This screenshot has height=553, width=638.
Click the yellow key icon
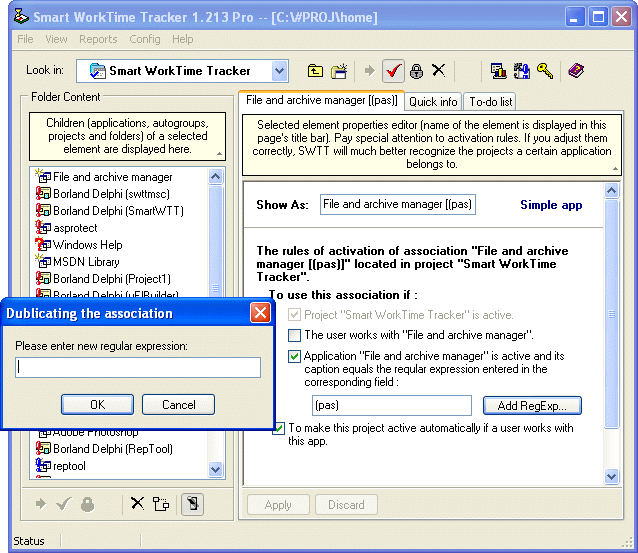(x=544, y=71)
